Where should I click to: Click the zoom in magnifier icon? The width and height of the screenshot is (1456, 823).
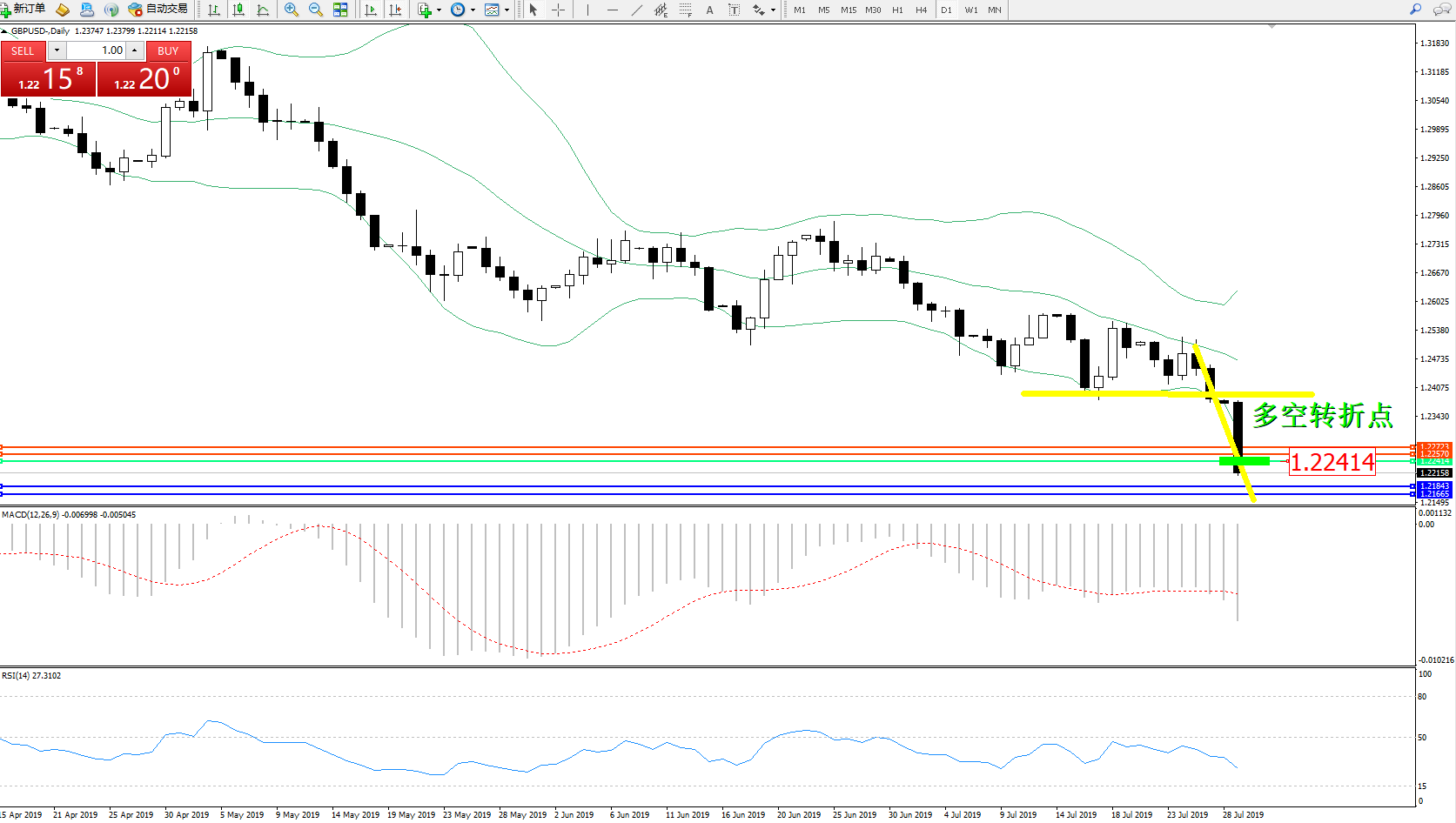(291, 10)
